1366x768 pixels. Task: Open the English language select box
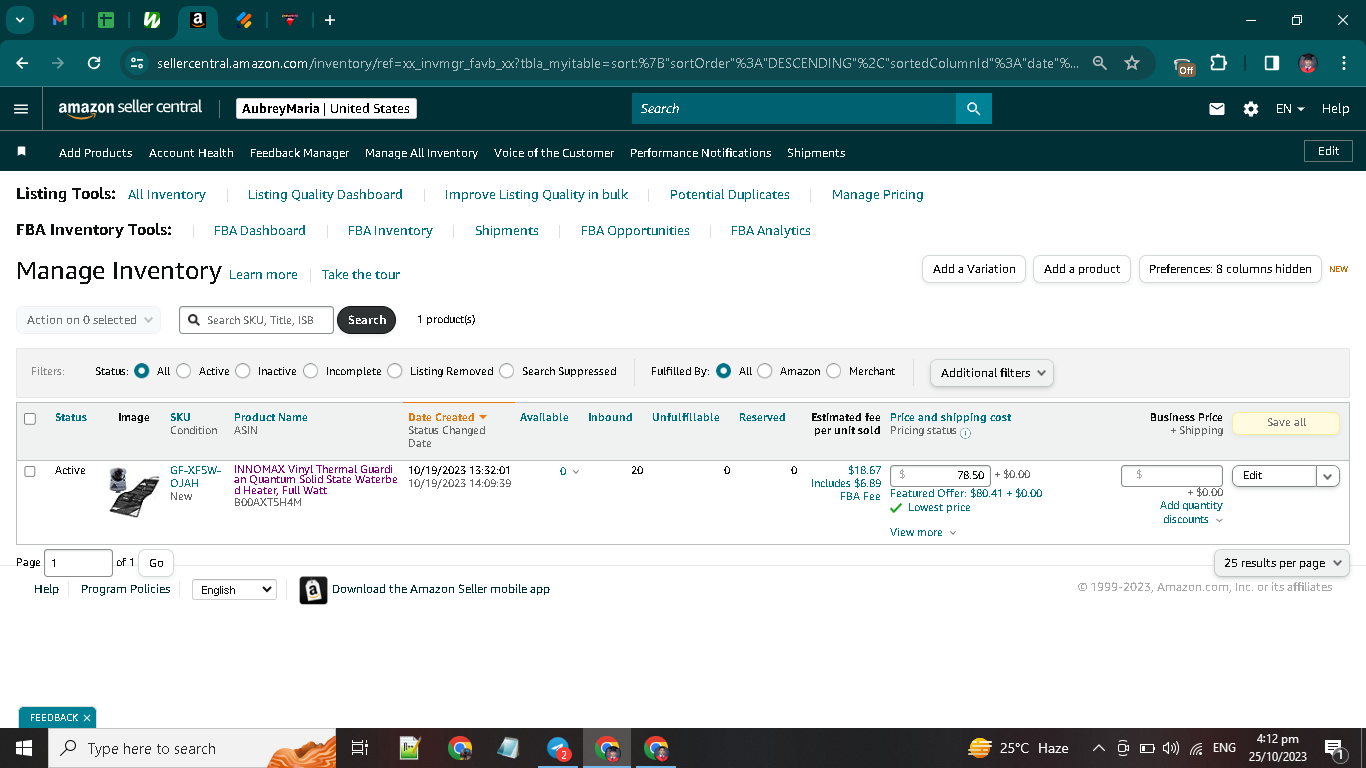tap(234, 590)
